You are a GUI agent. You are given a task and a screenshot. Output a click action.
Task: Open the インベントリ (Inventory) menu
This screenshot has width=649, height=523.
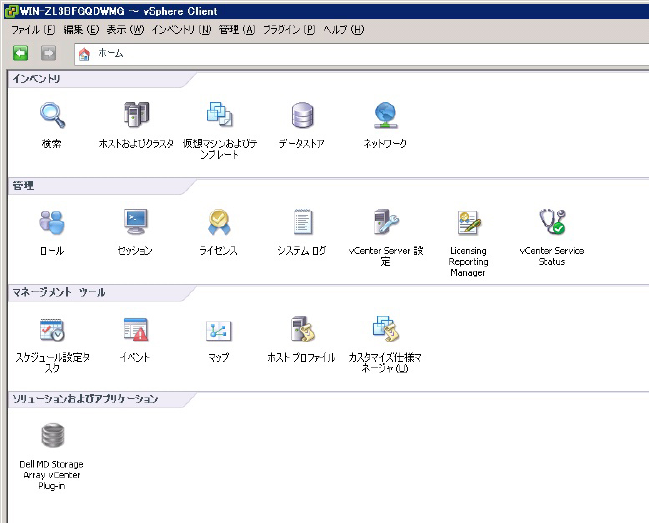pyautogui.click(x=181, y=30)
